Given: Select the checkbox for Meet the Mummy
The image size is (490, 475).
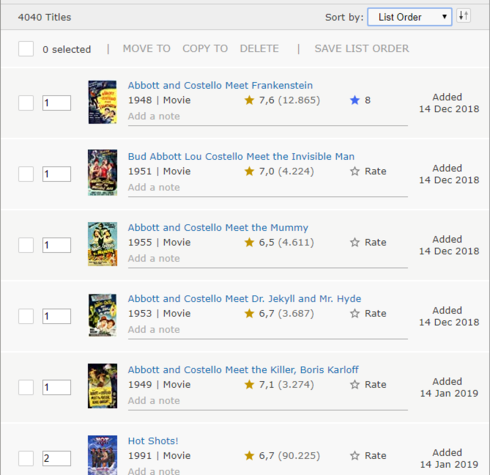Looking at the screenshot, I should point(26,245).
